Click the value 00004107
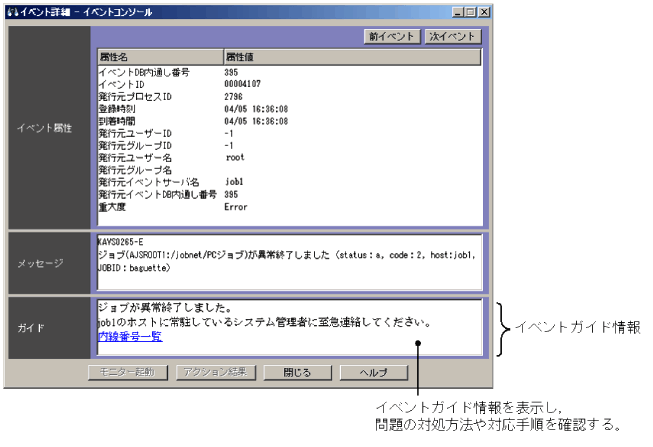This screenshot has width=653, height=447. pos(242,84)
